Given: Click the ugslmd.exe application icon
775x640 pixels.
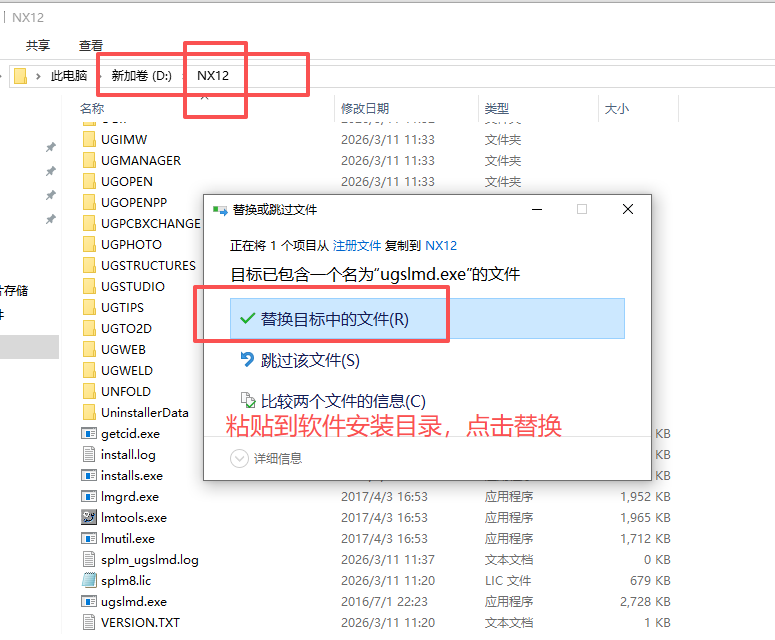Looking at the screenshot, I should [x=89, y=601].
